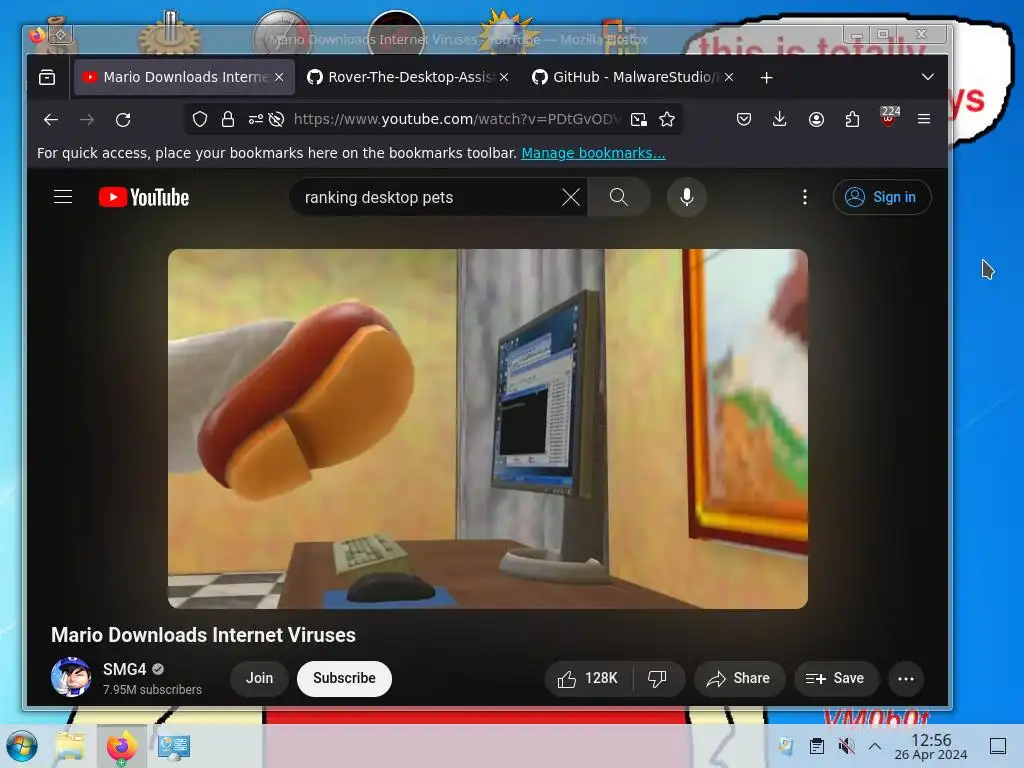Share the video
The image size is (1024, 768).
point(739,679)
